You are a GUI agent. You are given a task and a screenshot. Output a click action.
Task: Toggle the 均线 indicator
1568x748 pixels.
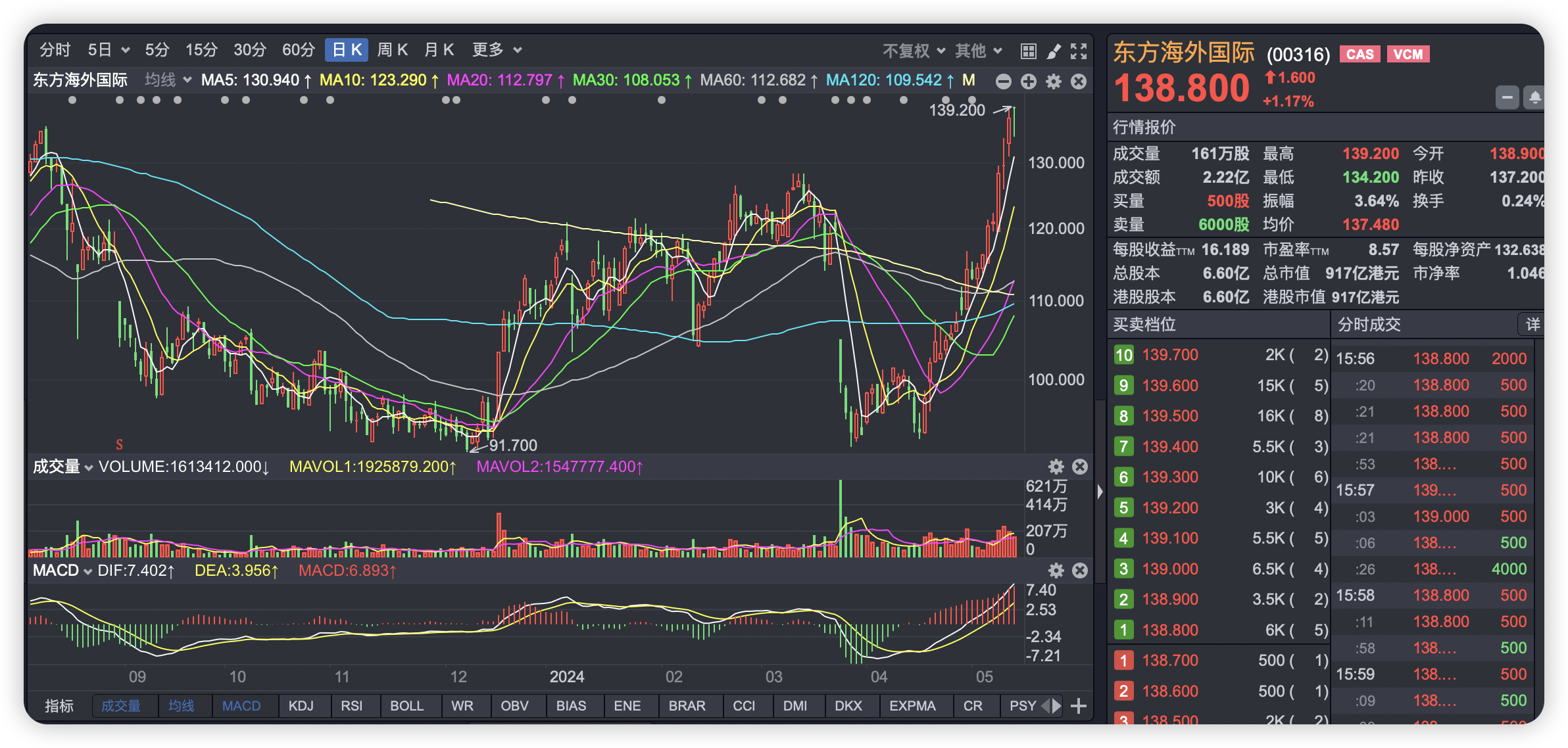click(x=182, y=706)
